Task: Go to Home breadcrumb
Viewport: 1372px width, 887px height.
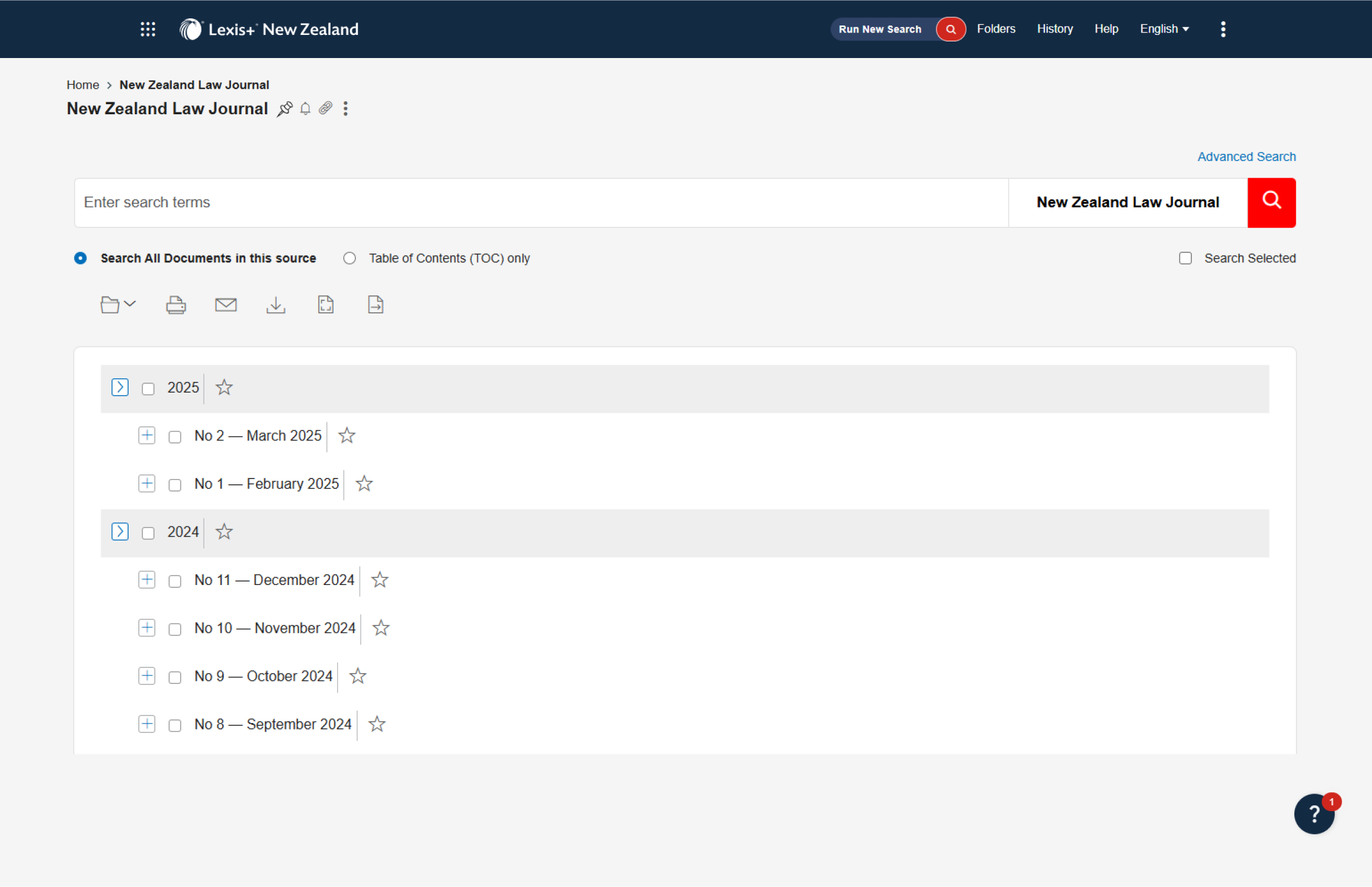Action: 82,85
